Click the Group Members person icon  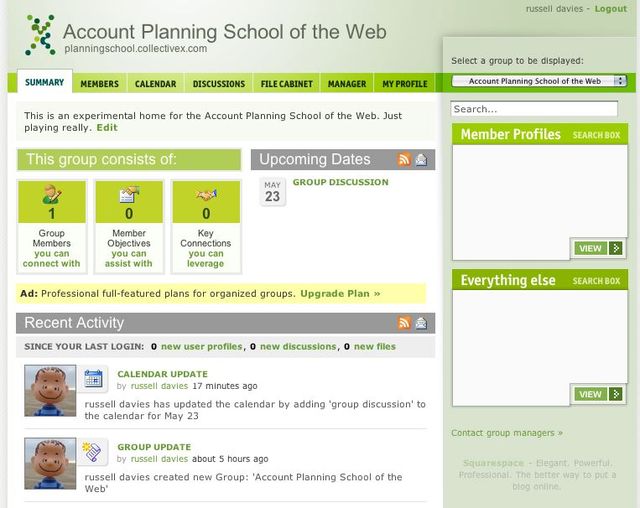(x=52, y=194)
